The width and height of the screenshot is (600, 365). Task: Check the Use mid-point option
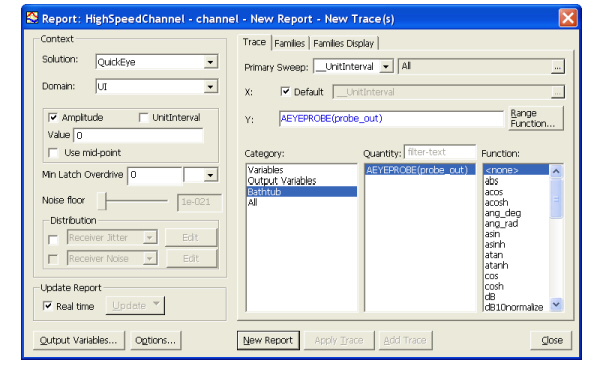click(x=53, y=153)
